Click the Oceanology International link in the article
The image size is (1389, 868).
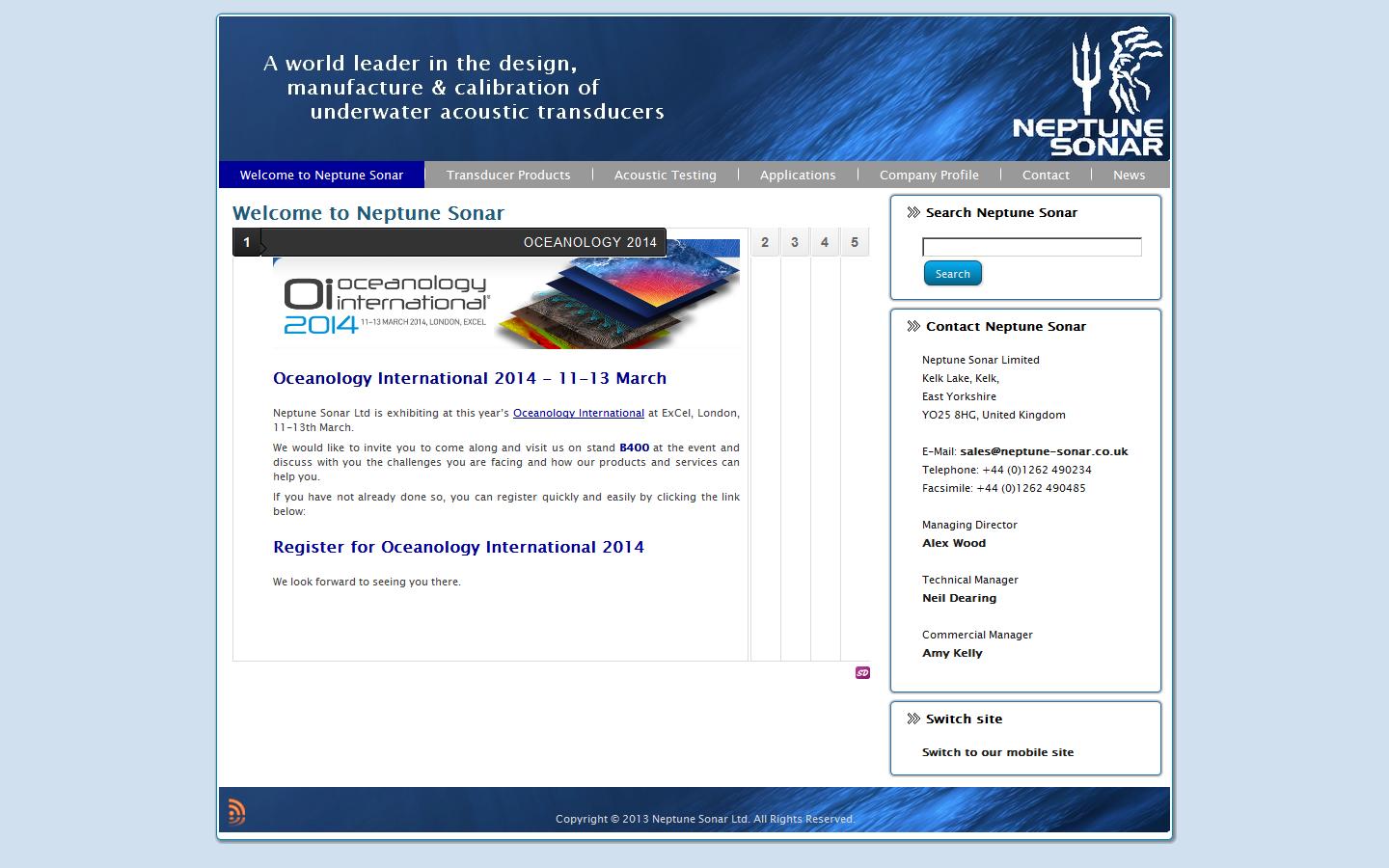tap(579, 413)
